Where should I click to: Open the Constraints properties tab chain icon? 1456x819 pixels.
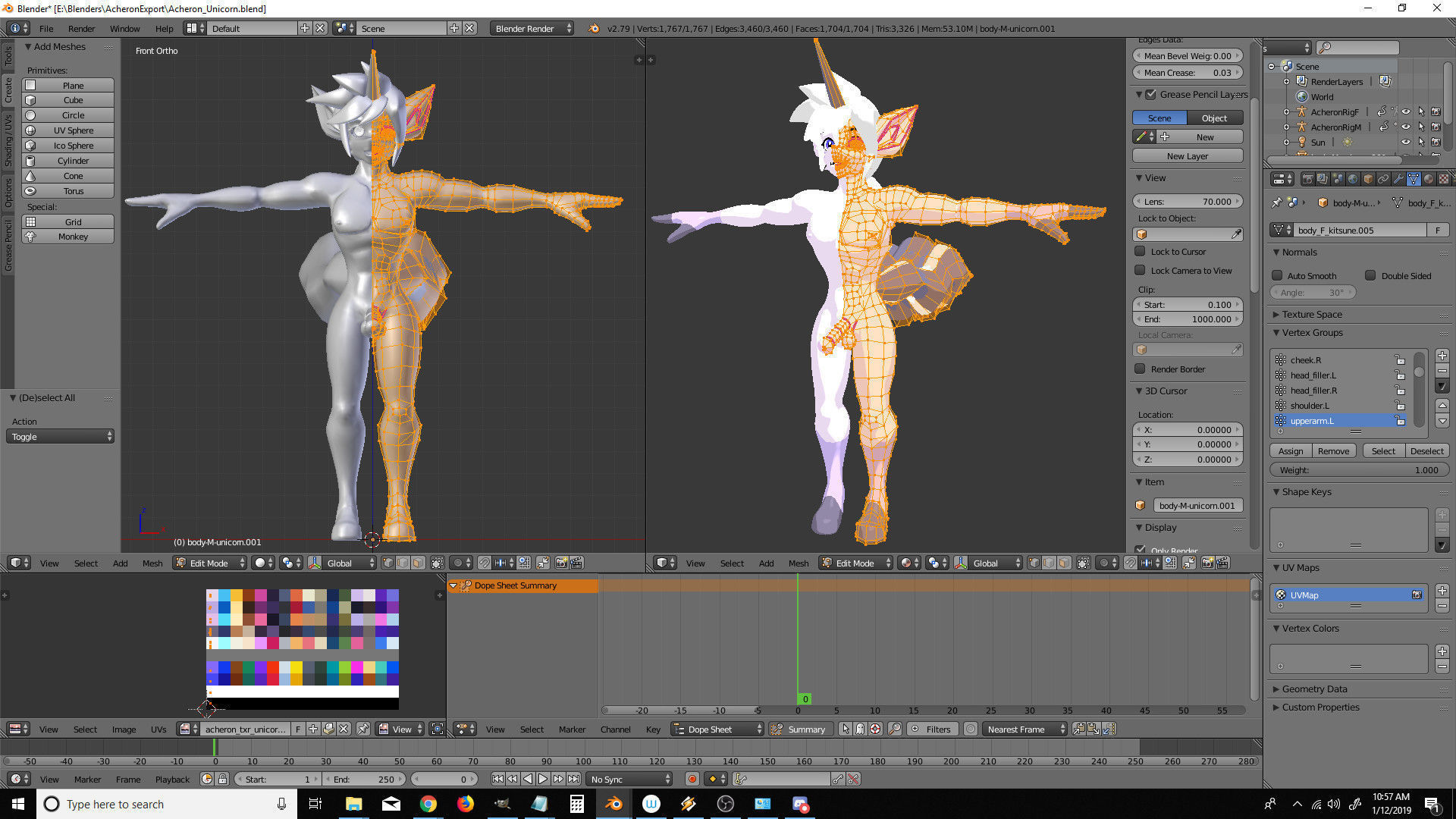click(x=1383, y=179)
